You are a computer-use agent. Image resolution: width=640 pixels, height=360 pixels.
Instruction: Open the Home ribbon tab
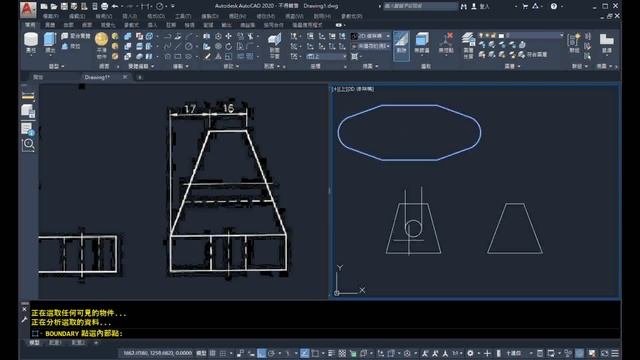(x=30, y=25)
